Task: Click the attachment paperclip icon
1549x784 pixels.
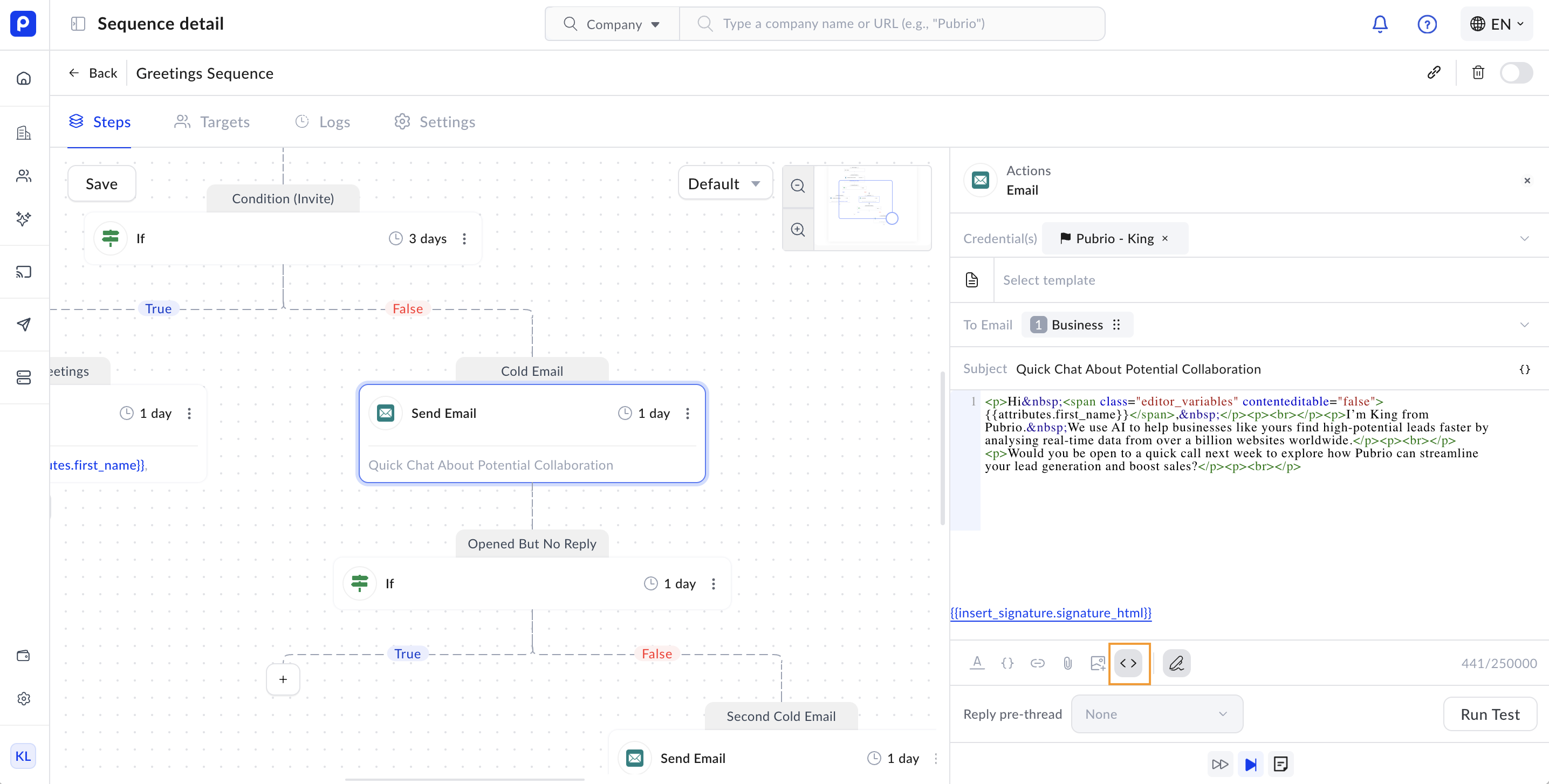Action: click(1067, 663)
